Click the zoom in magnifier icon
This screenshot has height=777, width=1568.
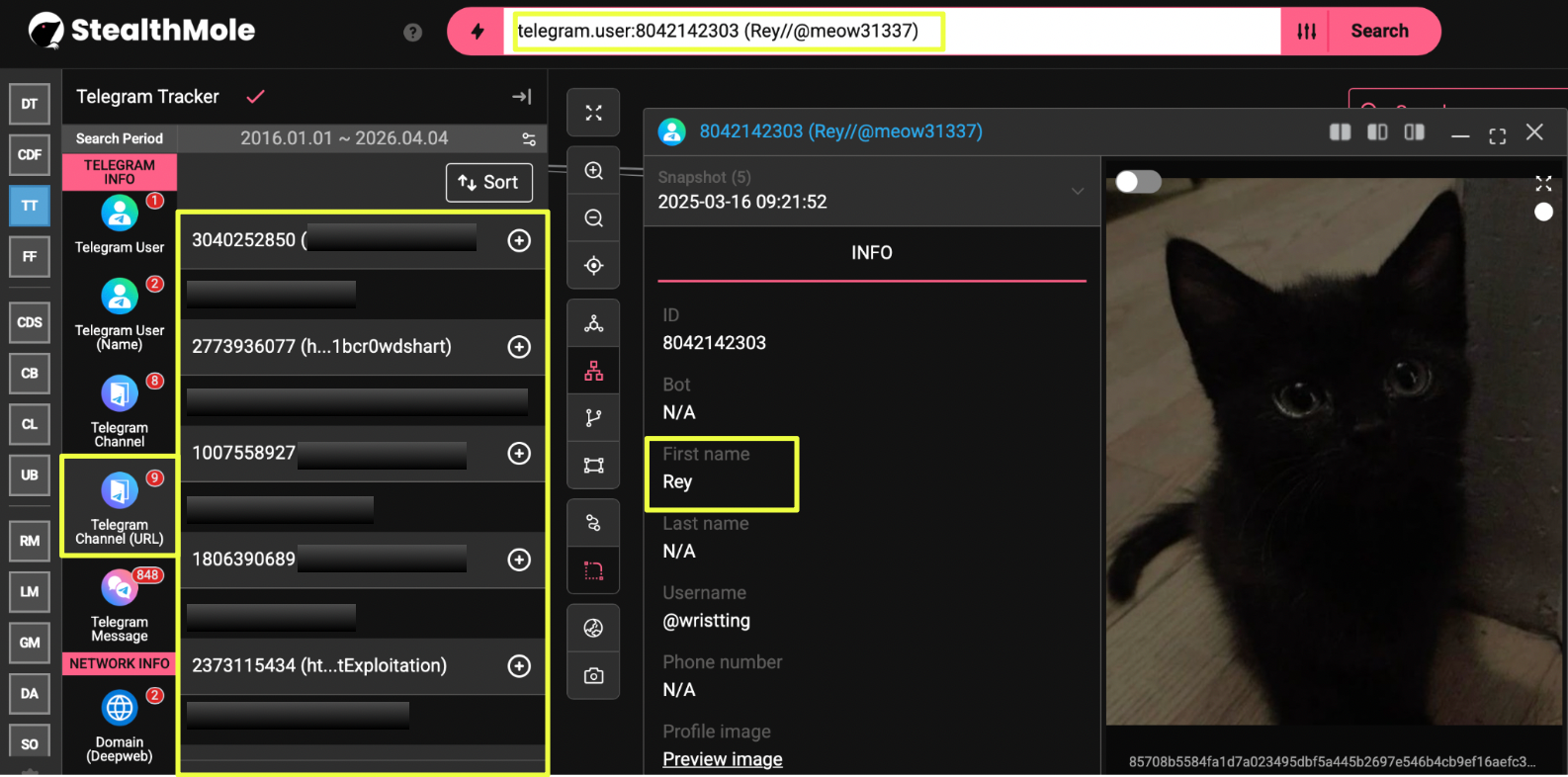click(x=593, y=171)
